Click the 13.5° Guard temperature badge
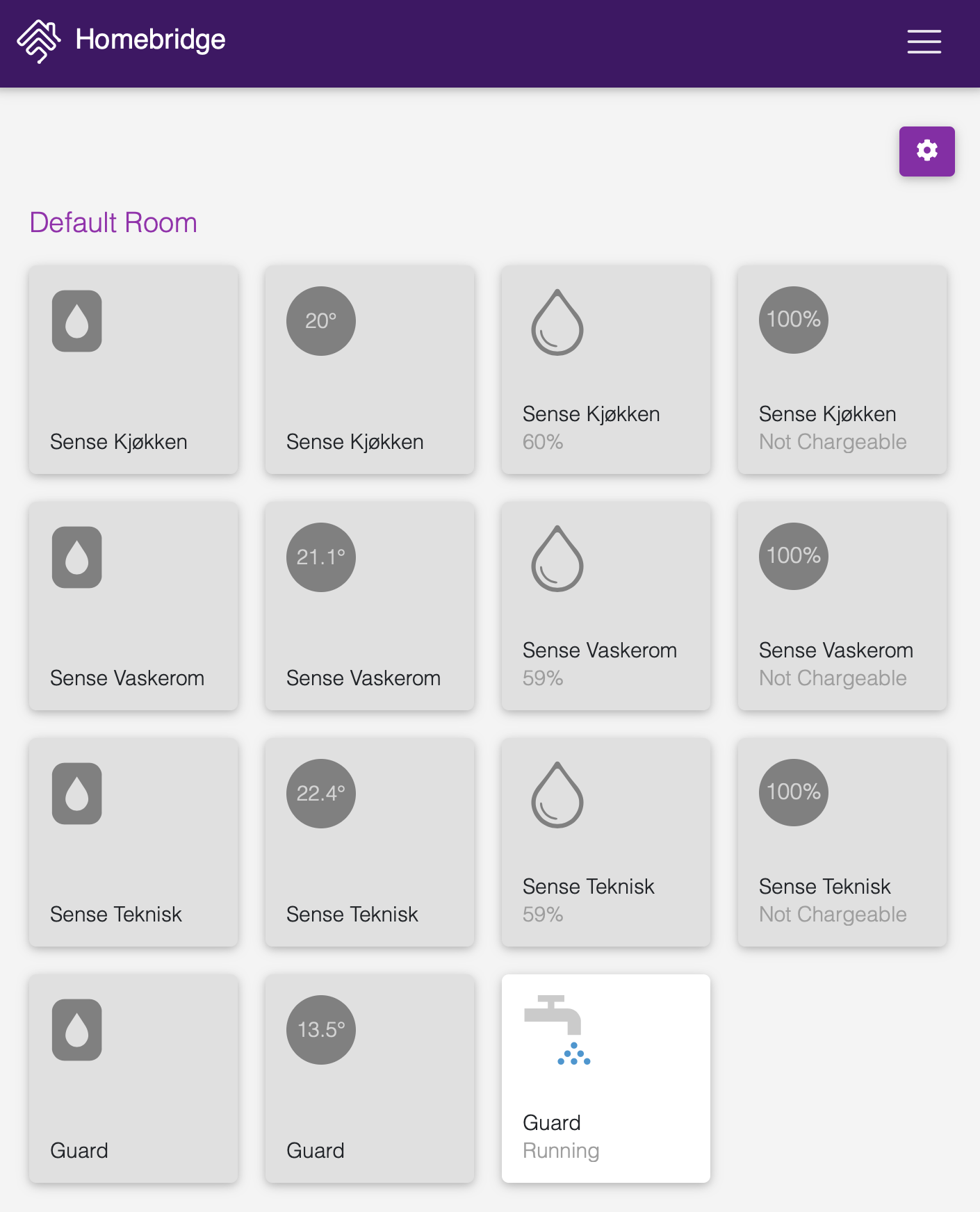 [321, 1030]
